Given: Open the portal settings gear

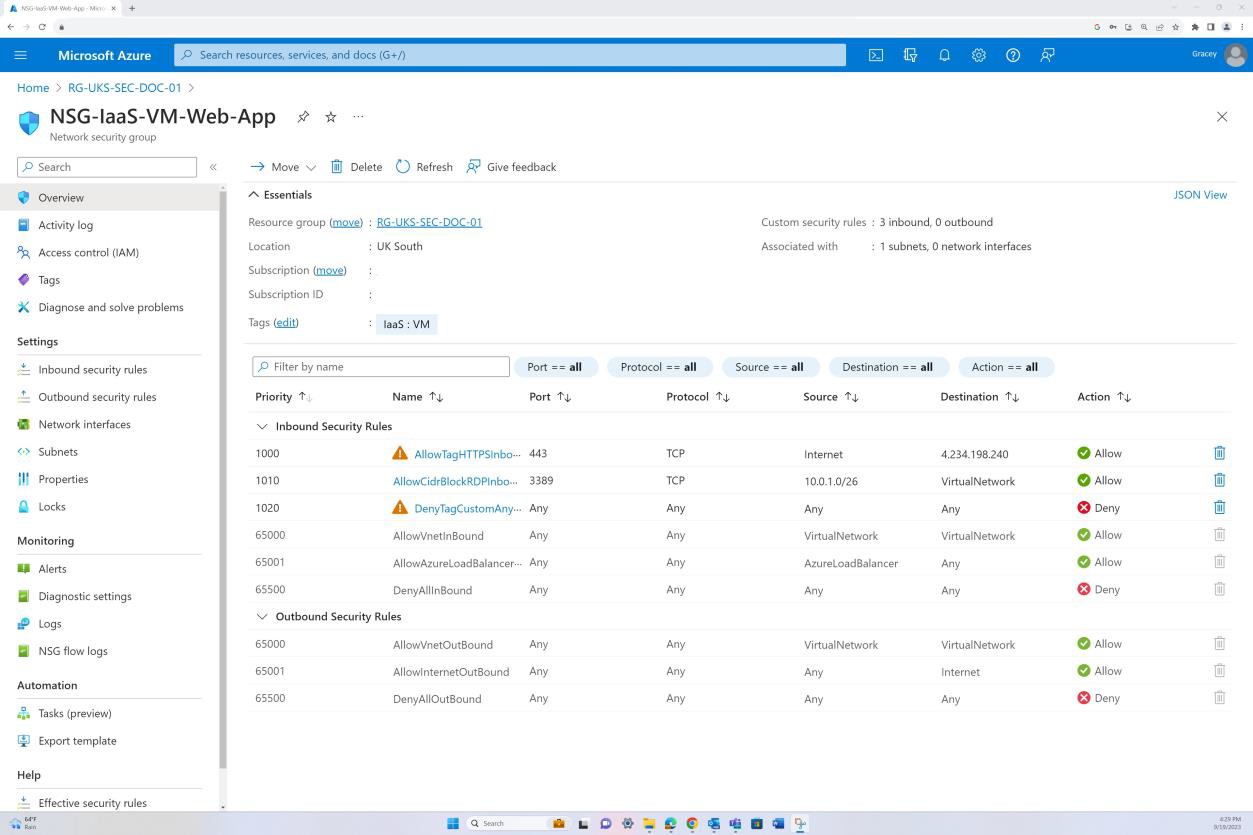Looking at the screenshot, I should tap(978, 55).
